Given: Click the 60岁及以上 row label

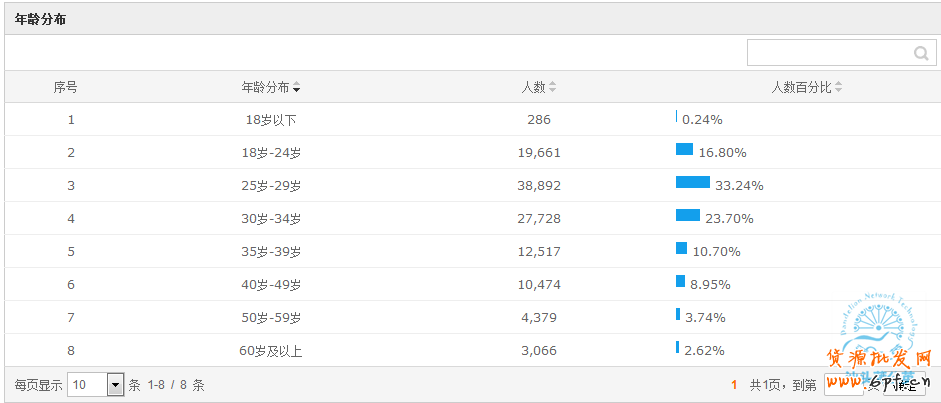Looking at the screenshot, I should tap(271, 351).
